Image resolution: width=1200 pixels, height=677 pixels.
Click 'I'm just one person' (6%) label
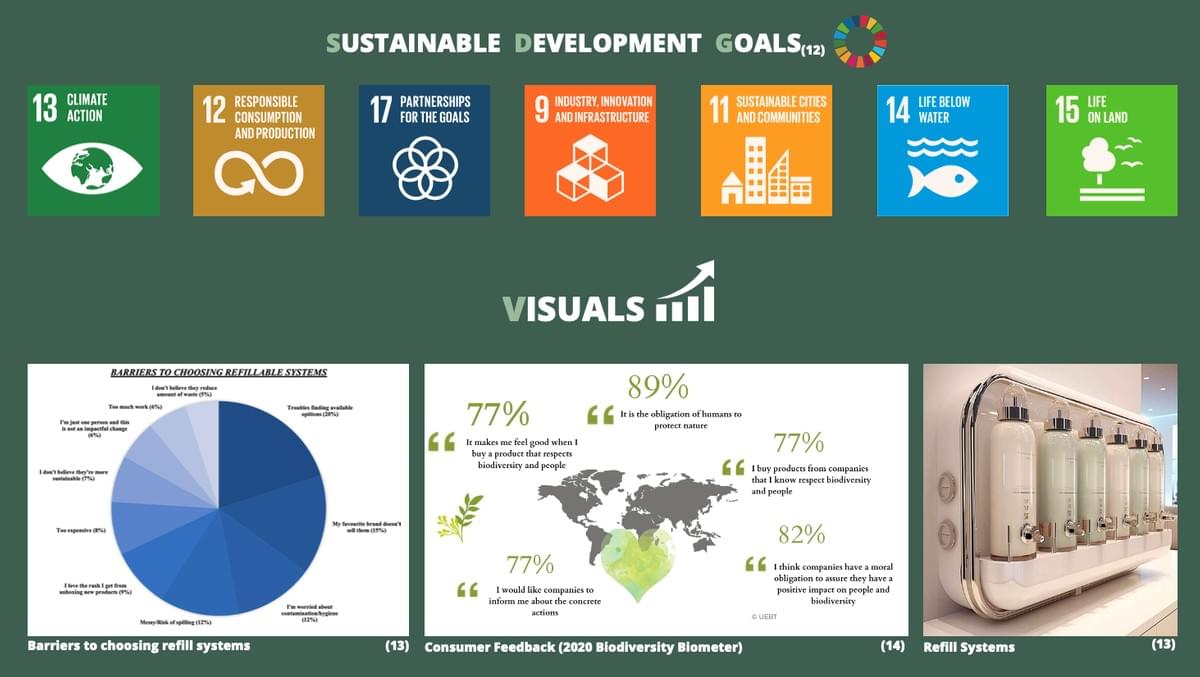(x=95, y=430)
